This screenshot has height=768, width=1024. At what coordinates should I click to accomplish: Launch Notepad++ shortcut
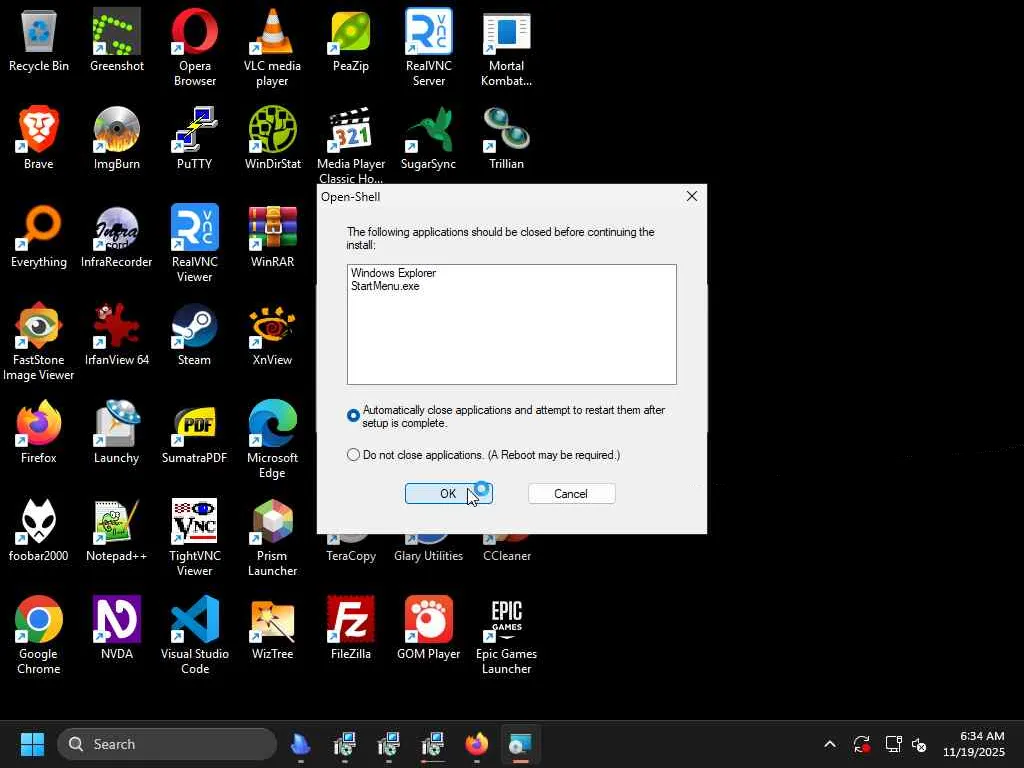[x=117, y=530]
